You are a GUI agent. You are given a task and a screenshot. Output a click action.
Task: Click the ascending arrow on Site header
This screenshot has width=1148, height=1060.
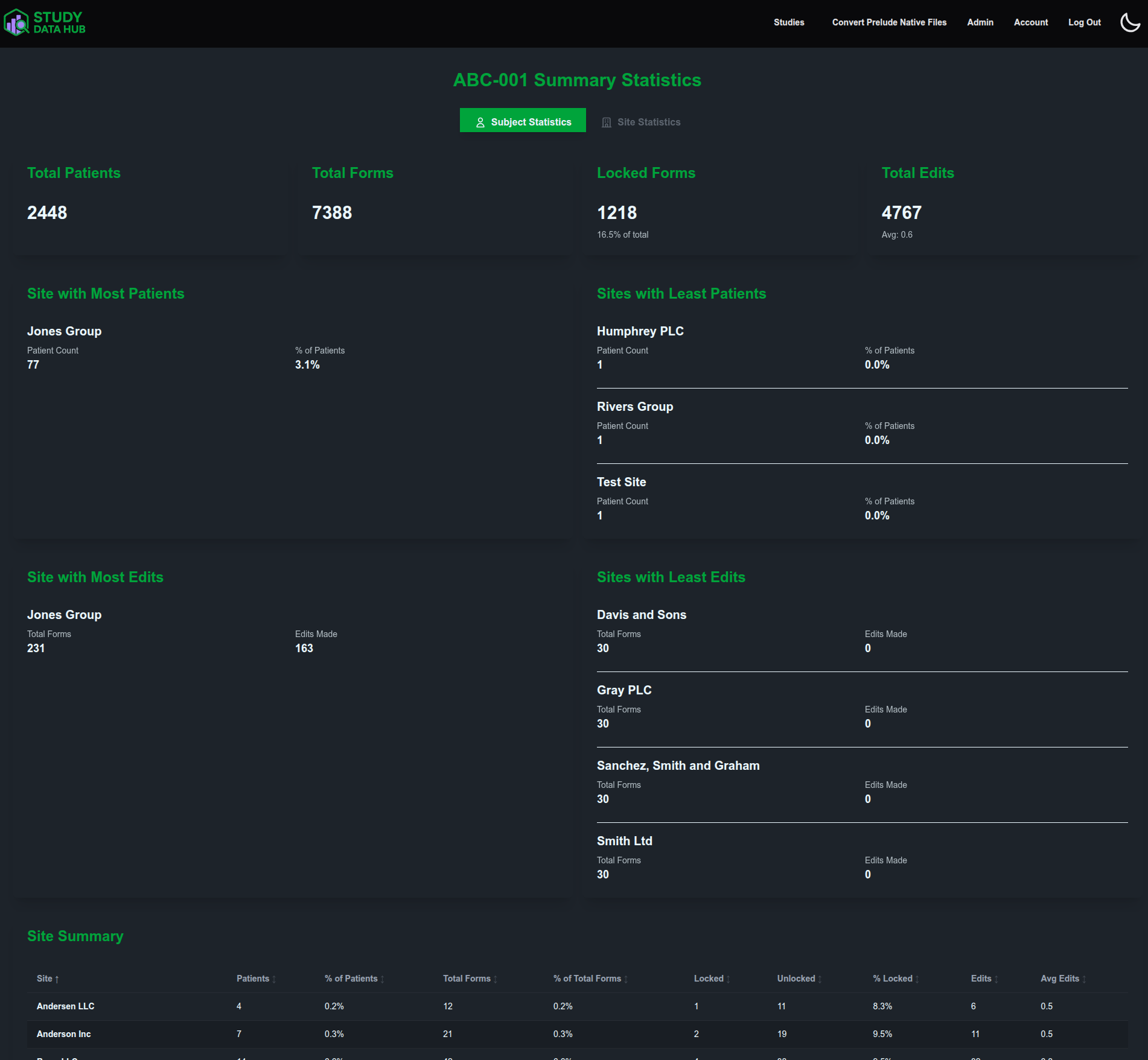pos(57,979)
